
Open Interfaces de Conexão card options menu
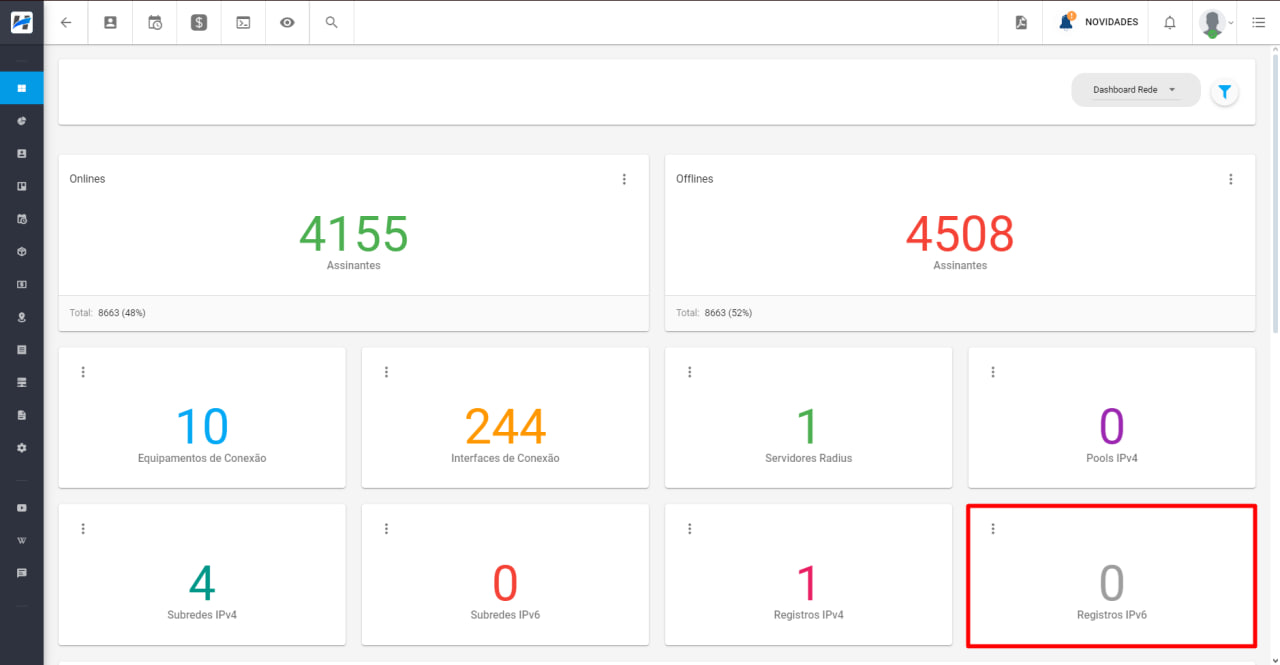386,372
